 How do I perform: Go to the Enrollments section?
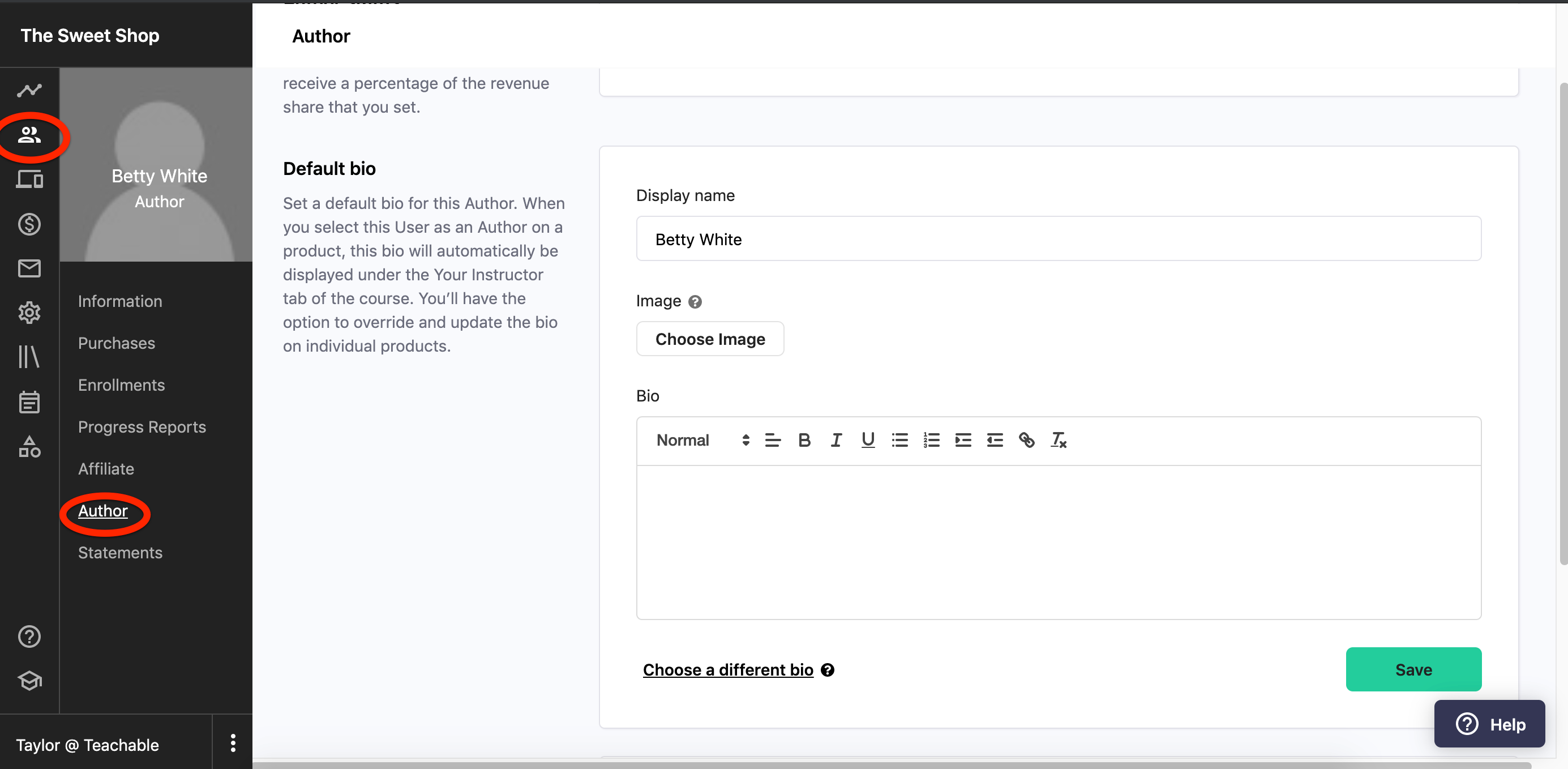click(x=121, y=386)
